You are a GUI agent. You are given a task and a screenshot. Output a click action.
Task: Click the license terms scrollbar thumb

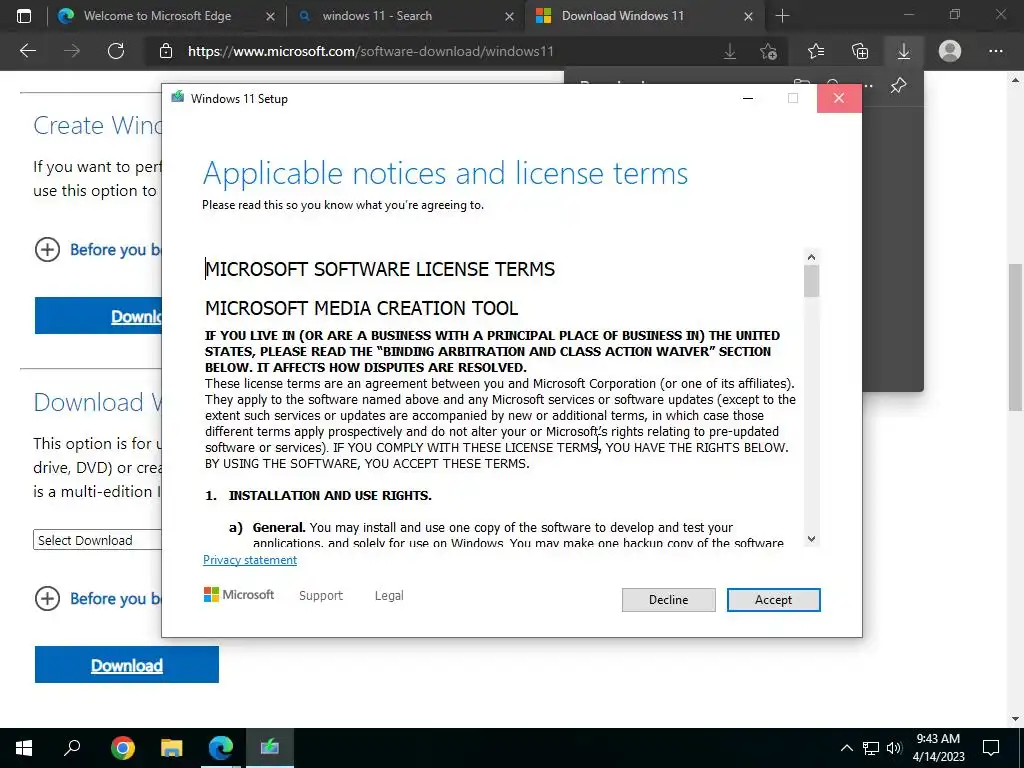point(811,281)
